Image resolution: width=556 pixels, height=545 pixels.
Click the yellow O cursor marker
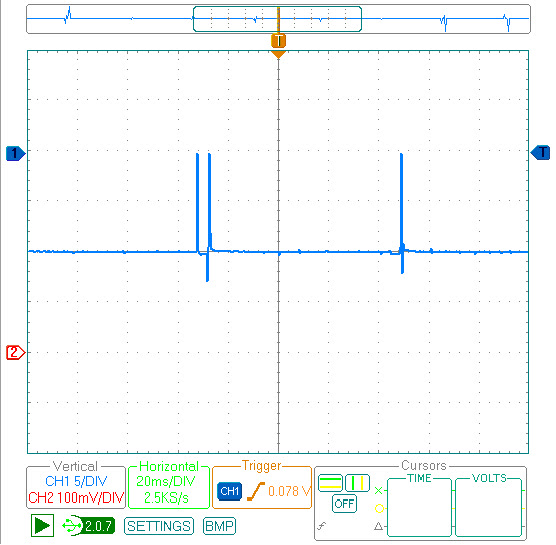click(x=379, y=509)
